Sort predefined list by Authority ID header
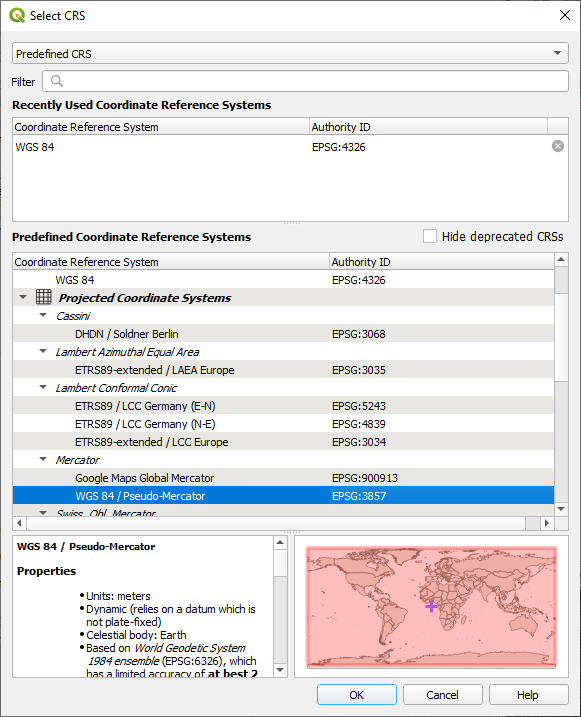This screenshot has width=581, height=717. tap(442, 262)
